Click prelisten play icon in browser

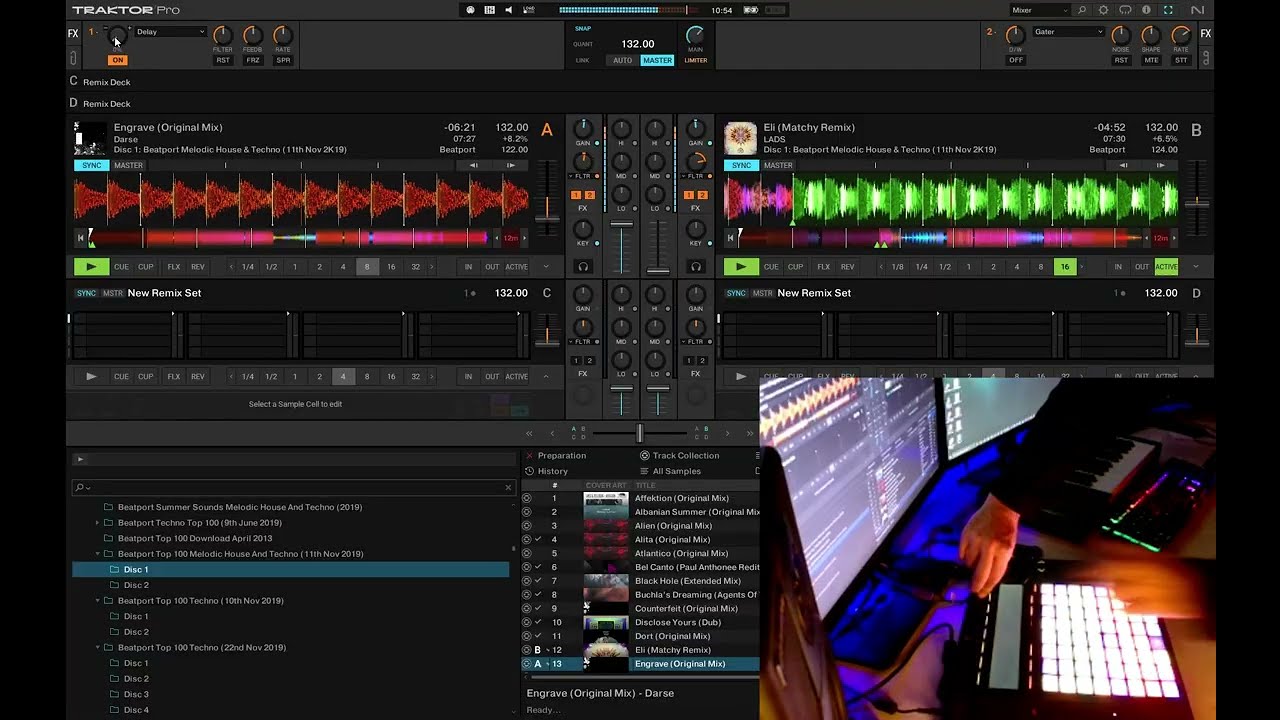pos(80,459)
